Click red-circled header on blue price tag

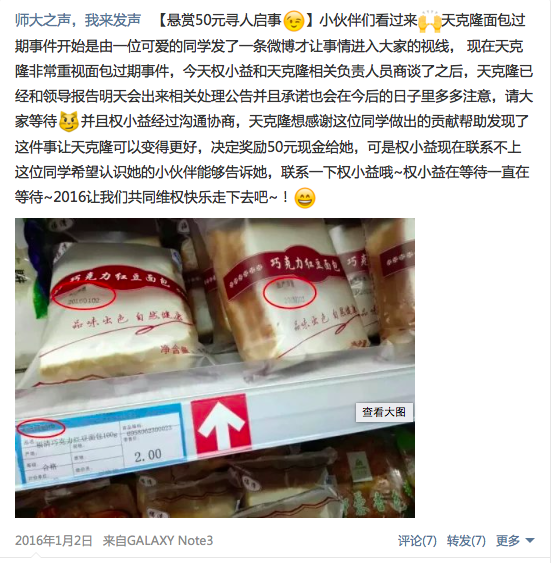[x=41, y=427]
